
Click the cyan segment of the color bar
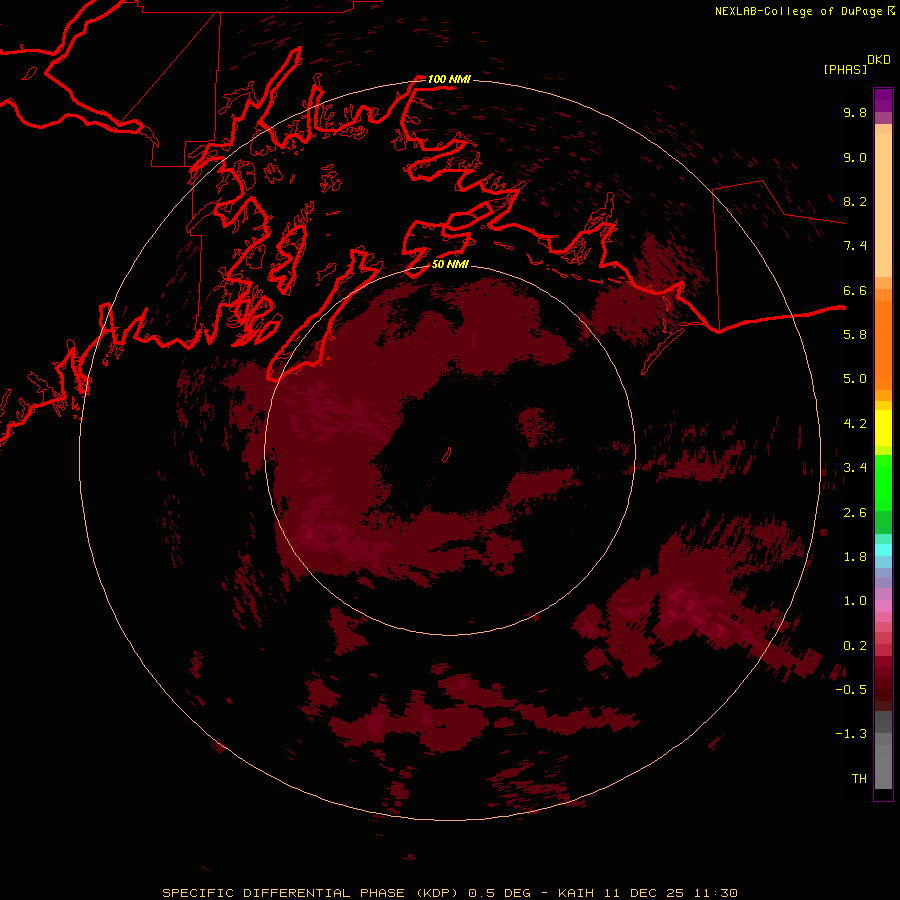point(883,549)
